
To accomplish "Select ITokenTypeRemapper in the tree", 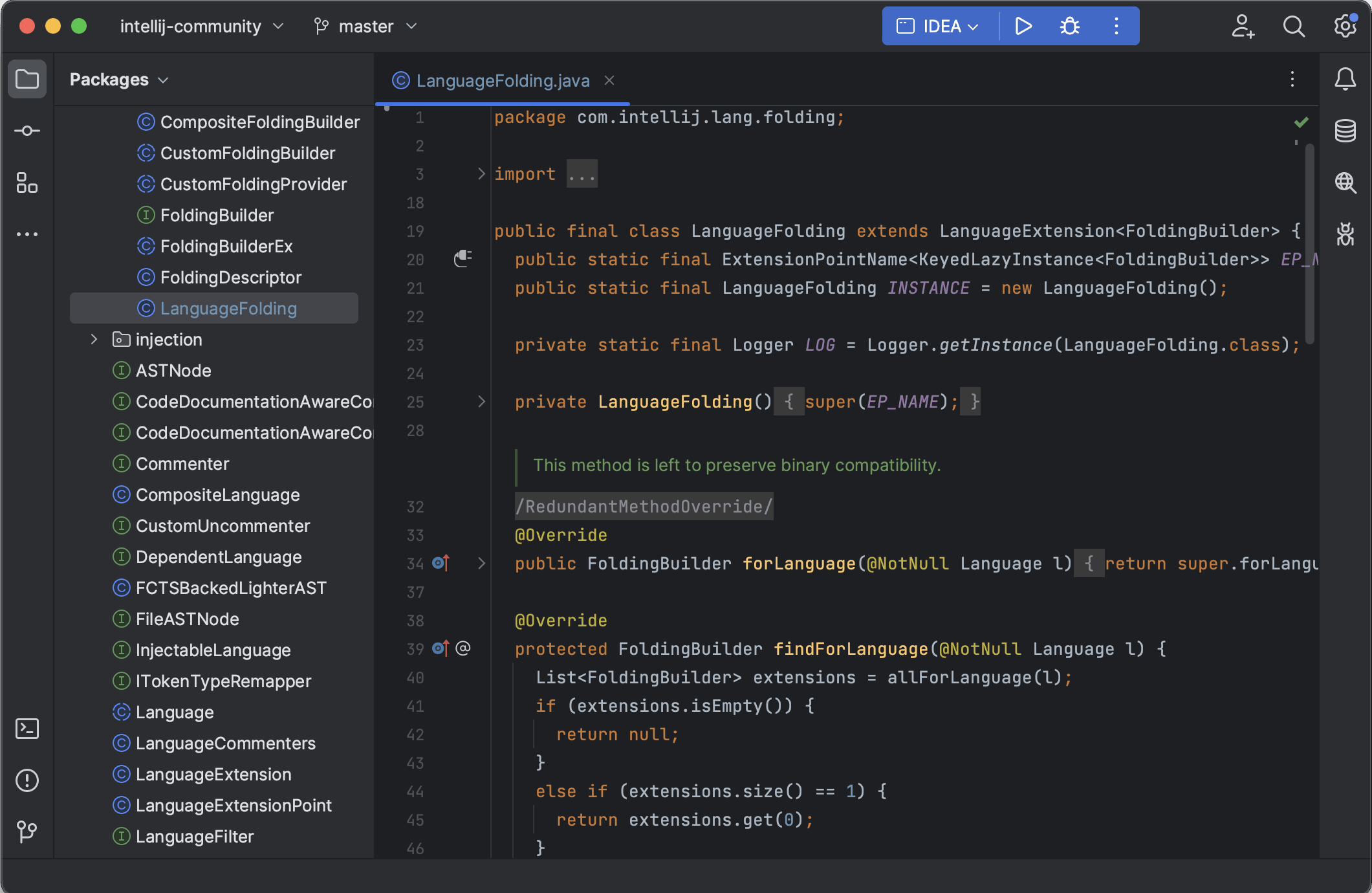I will (x=223, y=681).
